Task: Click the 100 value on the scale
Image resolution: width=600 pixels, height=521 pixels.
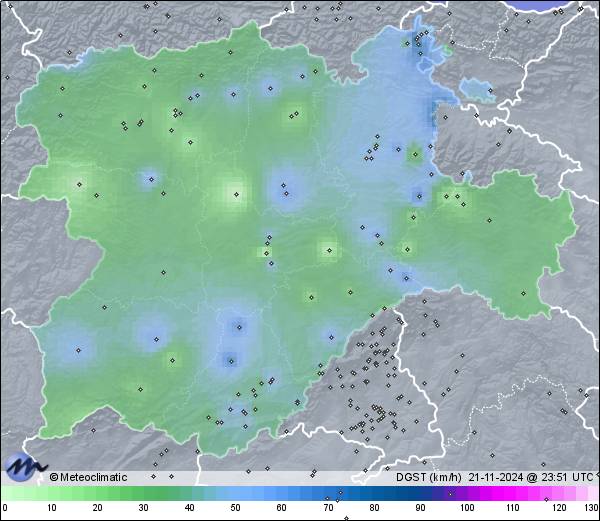Action: [x=467, y=508]
